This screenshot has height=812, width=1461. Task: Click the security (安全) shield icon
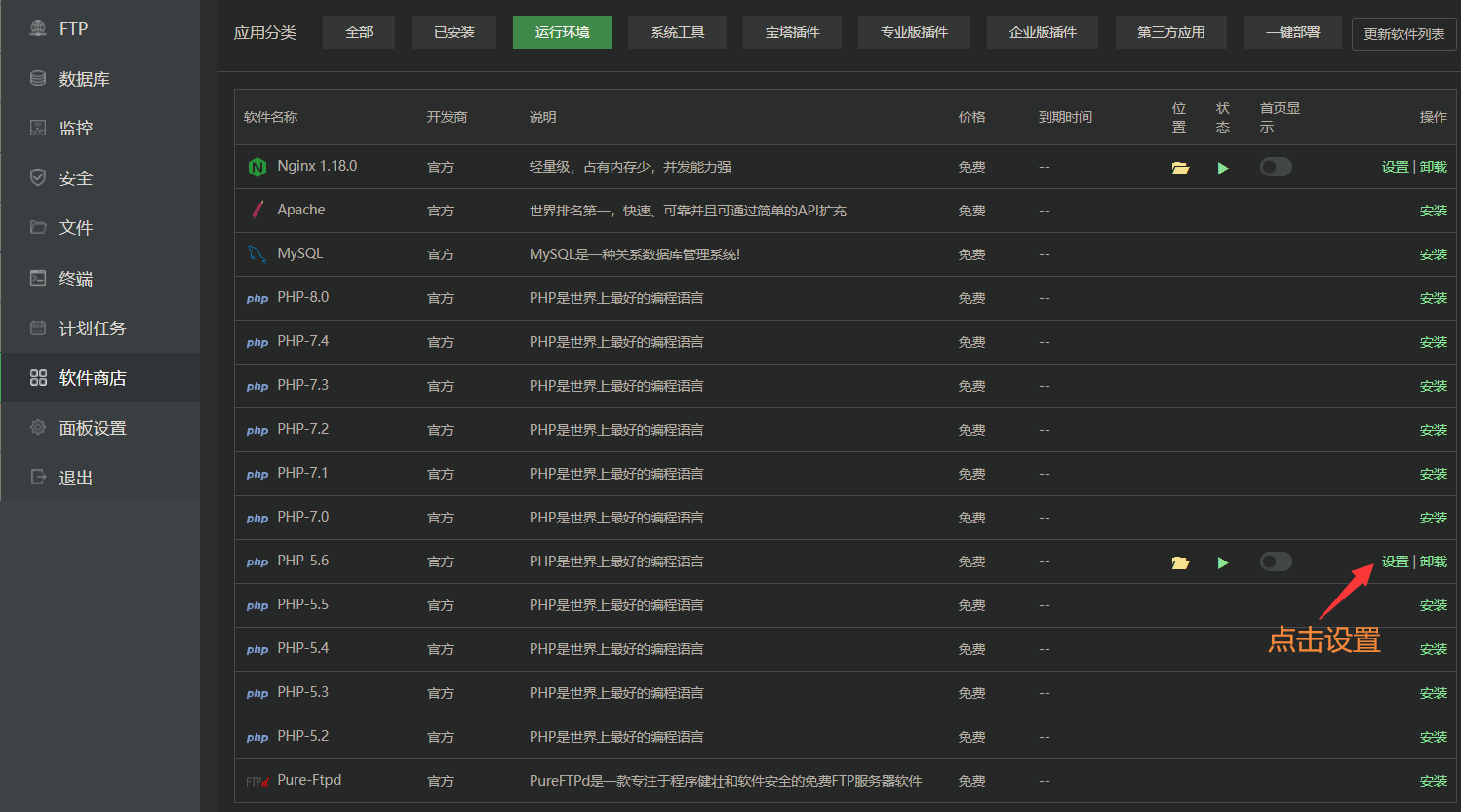pos(38,177)
